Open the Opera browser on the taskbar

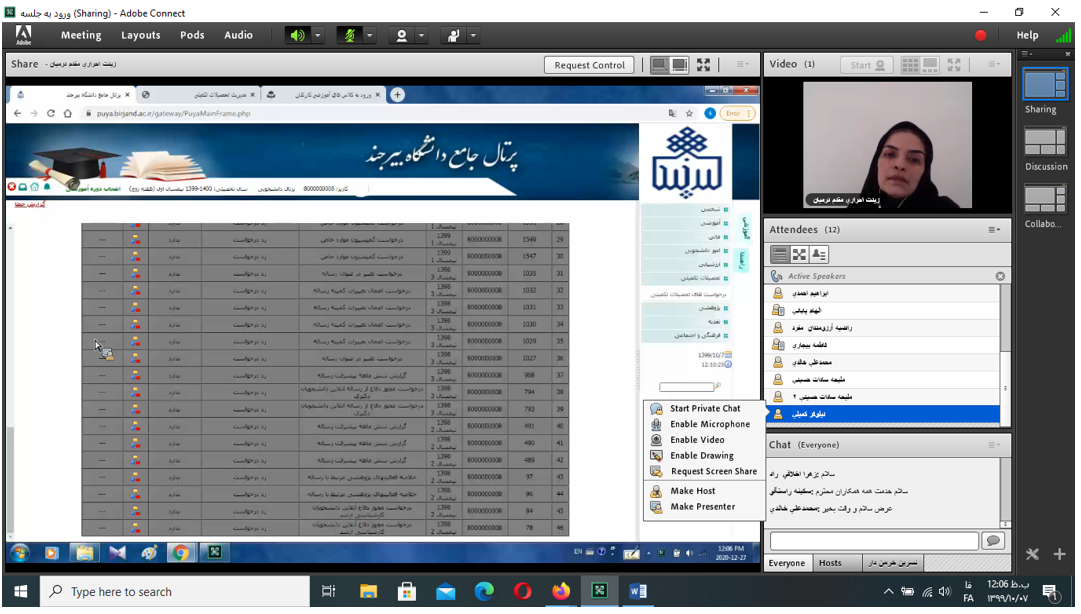point(523,591)
